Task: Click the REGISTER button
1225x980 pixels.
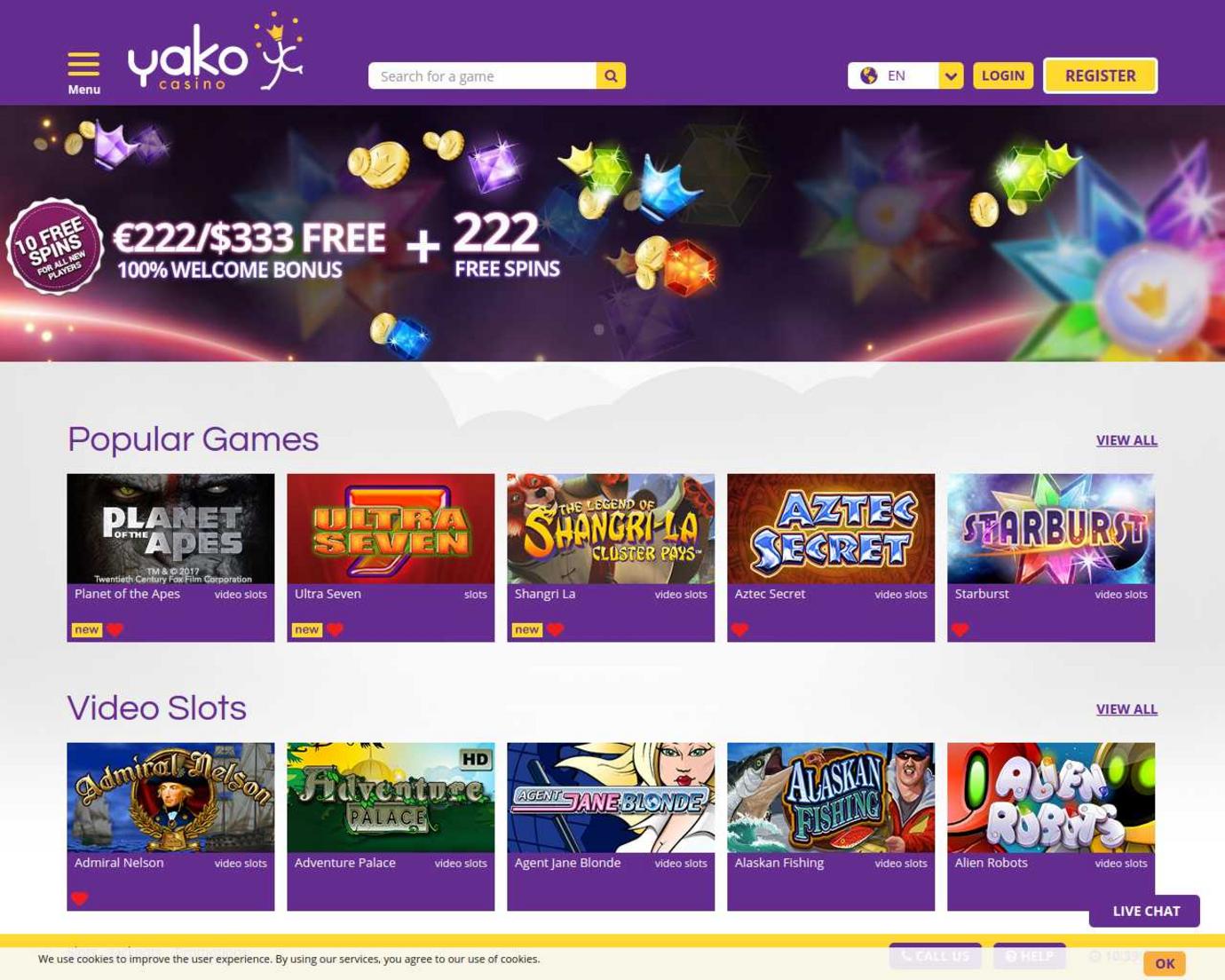Action: pyautogui.click(x=1101, y=75)
